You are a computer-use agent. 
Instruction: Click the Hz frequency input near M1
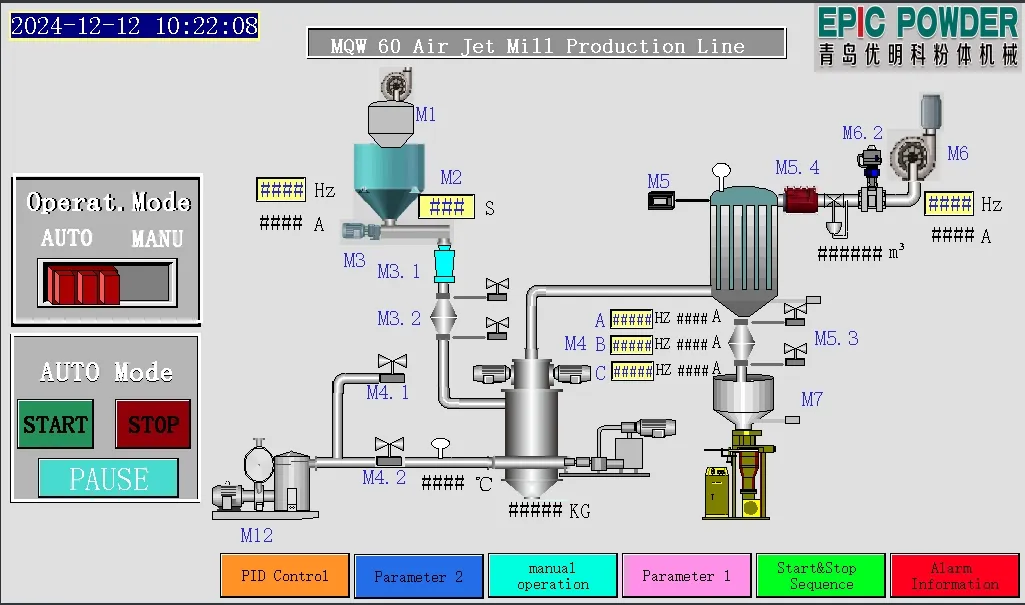click(283, 189)
